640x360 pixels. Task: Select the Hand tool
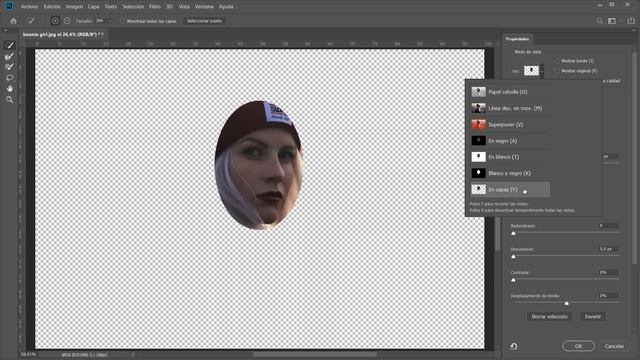tap(10, 89)
